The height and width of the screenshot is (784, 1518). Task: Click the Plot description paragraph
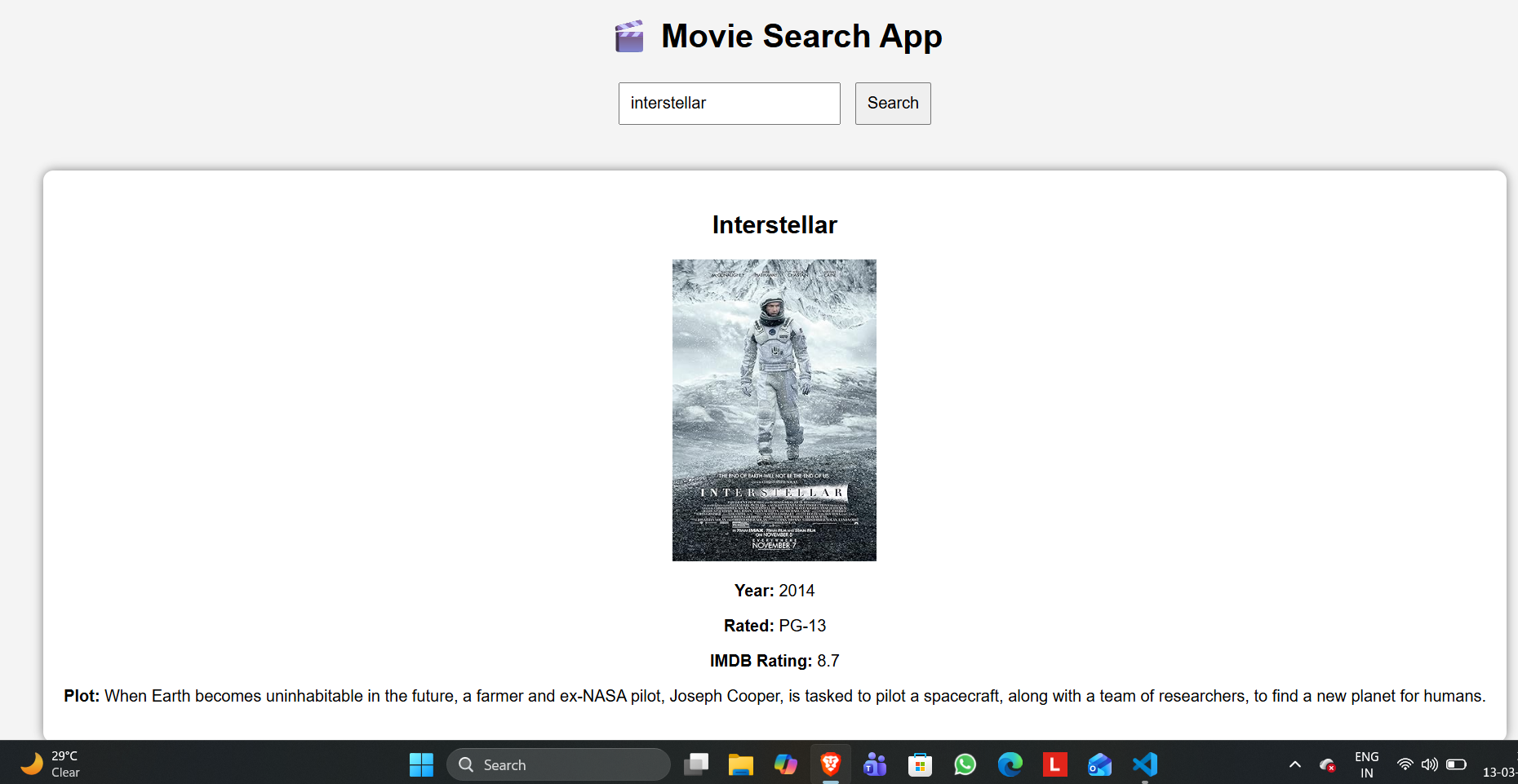click(x=775, y=696)
